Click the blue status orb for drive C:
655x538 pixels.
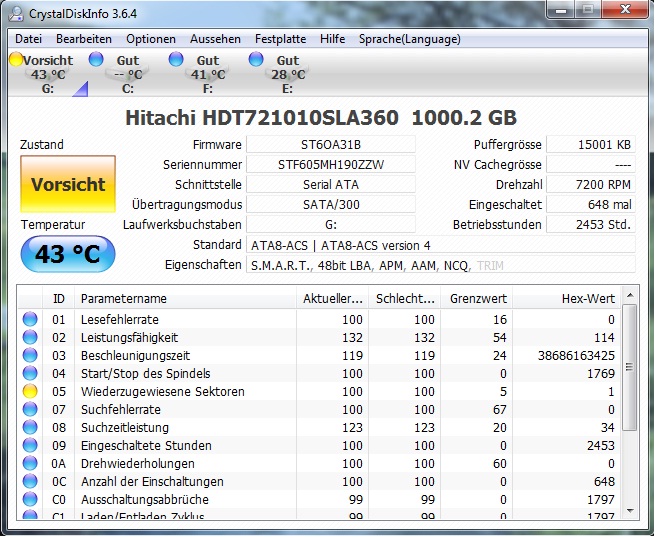tap(96, 59)
